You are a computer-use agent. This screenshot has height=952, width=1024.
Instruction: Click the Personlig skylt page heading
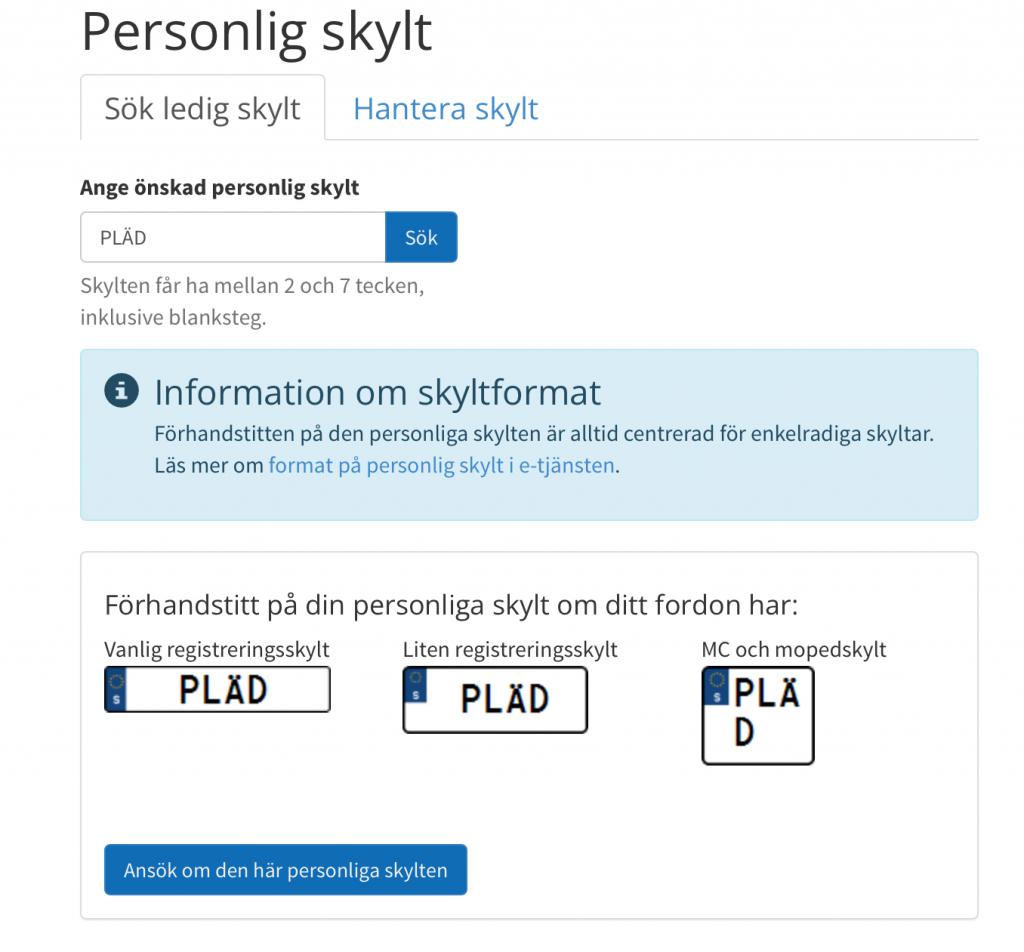(256, 31)
